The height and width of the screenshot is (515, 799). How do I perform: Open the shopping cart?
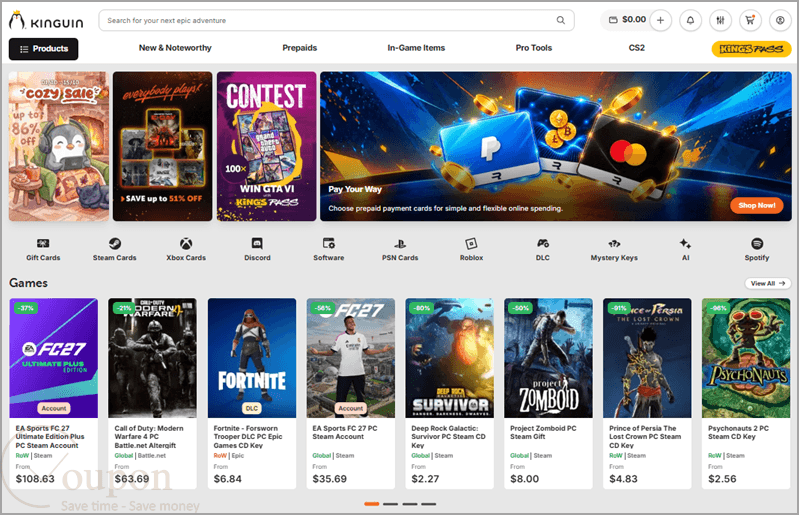pyautogui.click(x=750, y=20)
